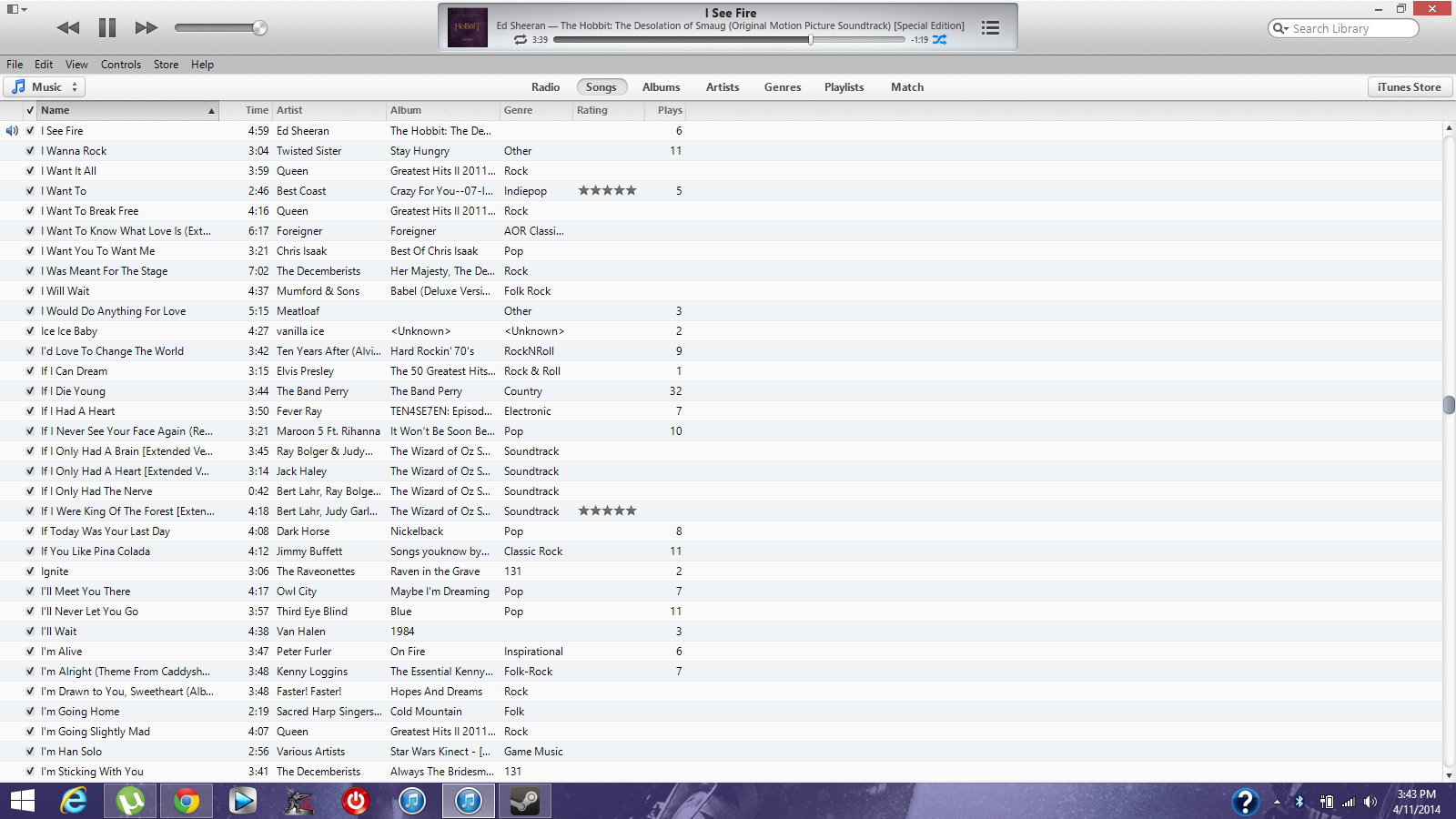The image size is (1456, 819).
Task: Sort songs by Album column
Action: pos(443,110)
